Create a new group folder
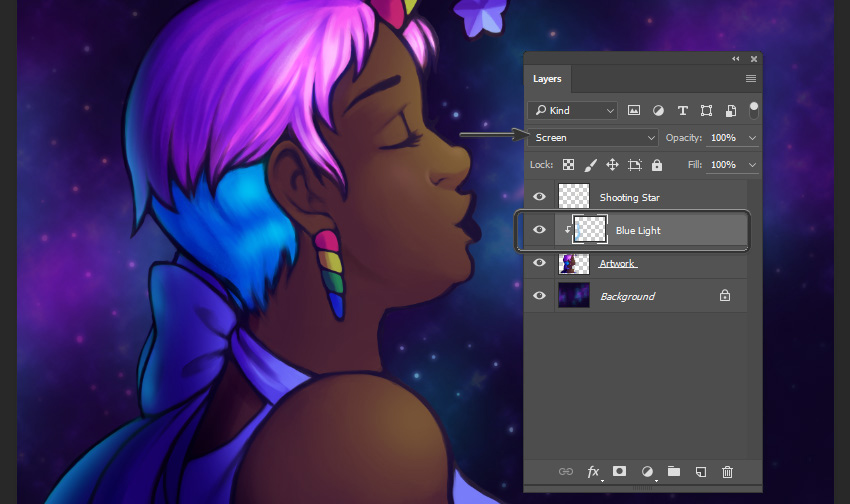This screenshot has height=504, width=850. tap(674, 471)
